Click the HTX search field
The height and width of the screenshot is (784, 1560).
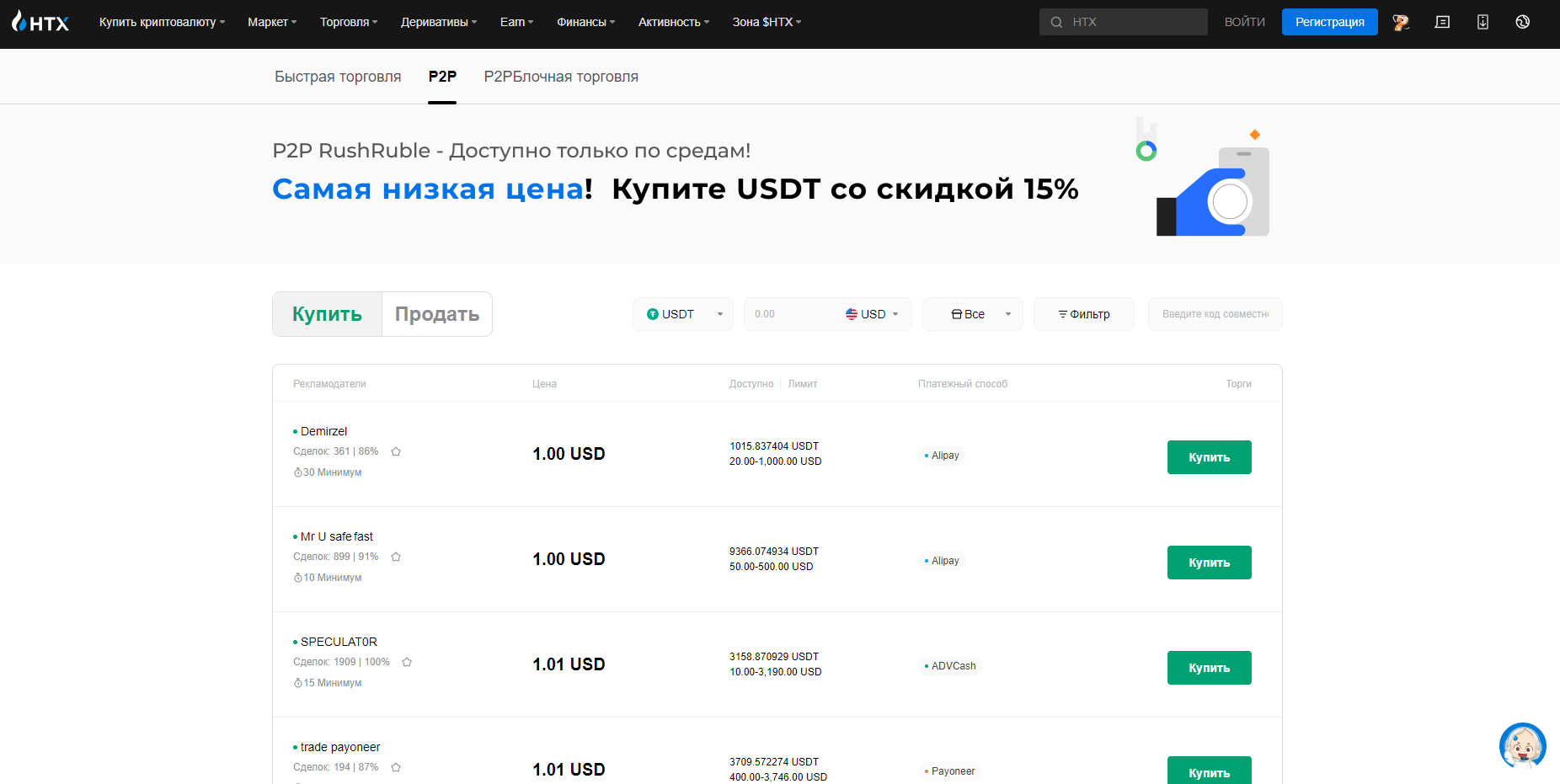pyautogui.click(x=1130, y=22)
